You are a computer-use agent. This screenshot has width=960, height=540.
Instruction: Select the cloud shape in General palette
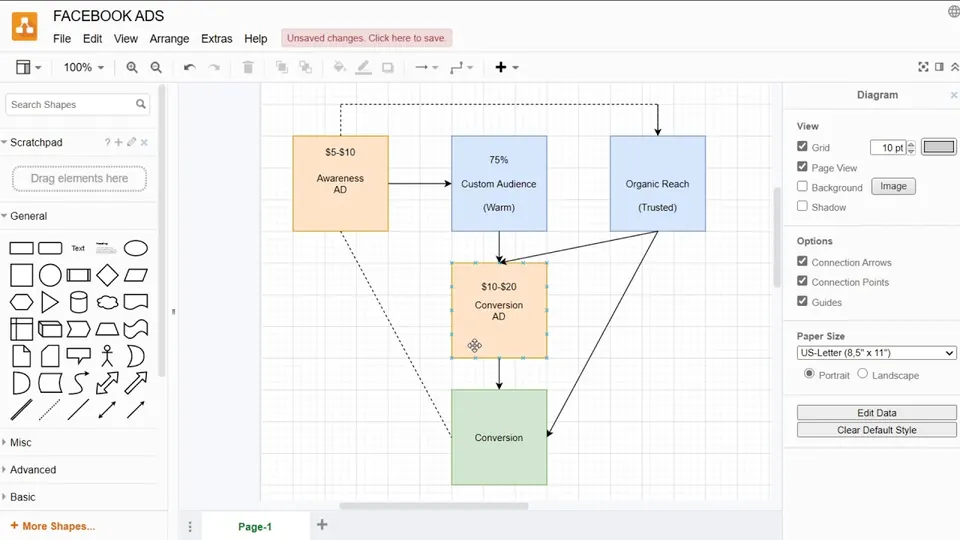(x=107, y=302)
